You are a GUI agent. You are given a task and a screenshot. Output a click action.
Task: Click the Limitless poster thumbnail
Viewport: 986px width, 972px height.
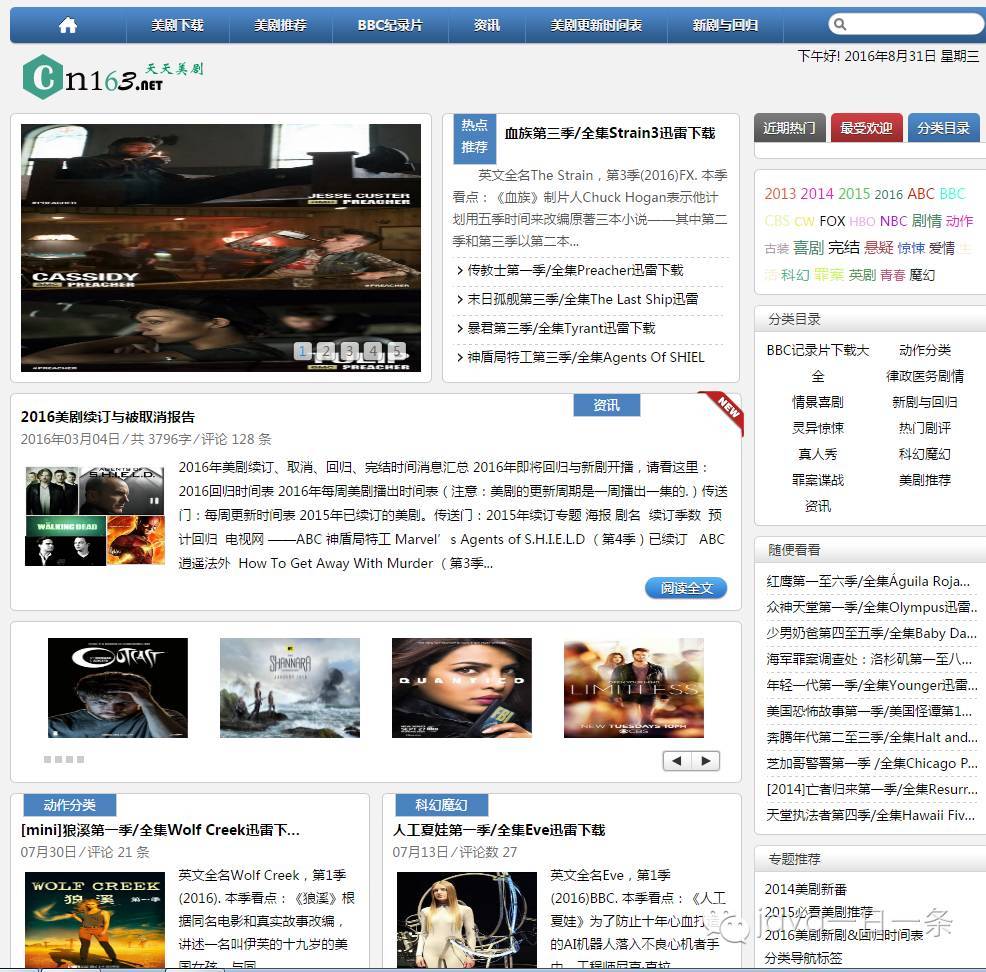[633, 687]
